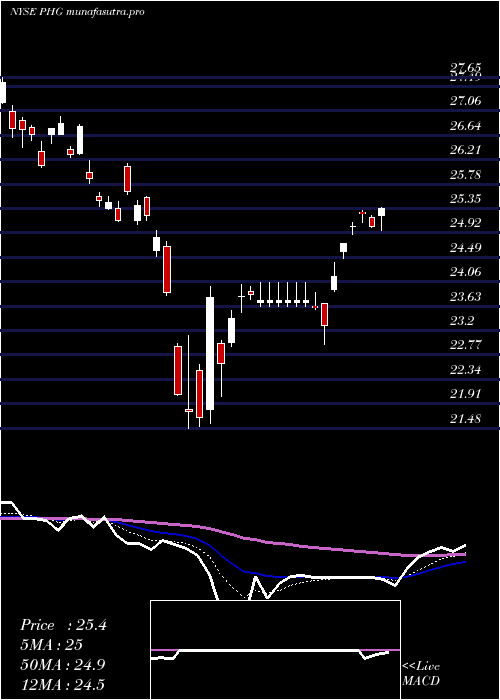500x700 pixels.
Task: Select the 21.48 price level label
Action: click(x=466, y=418)
